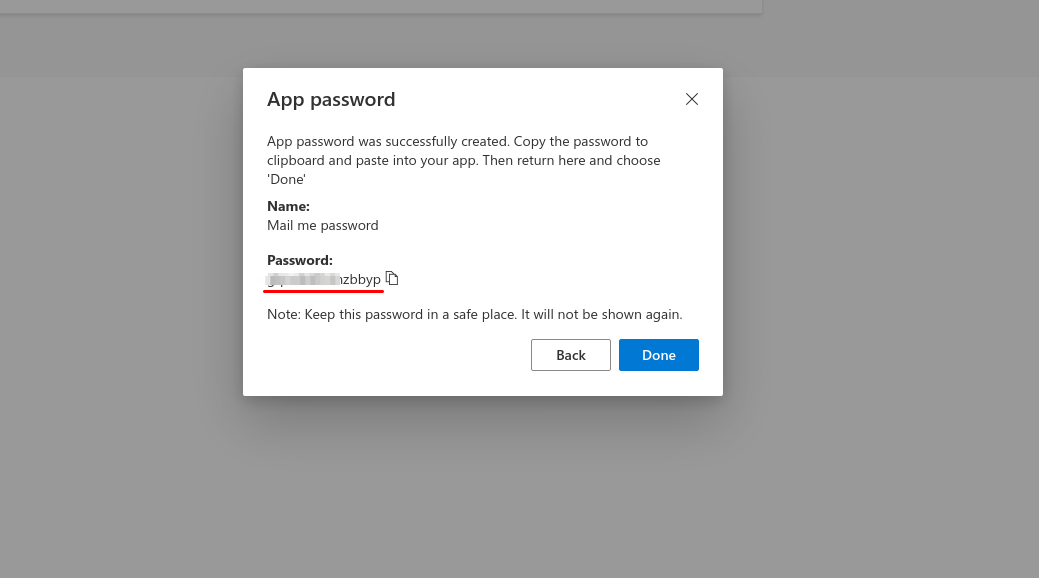Go back using the Back button

[x=571, y=355]
